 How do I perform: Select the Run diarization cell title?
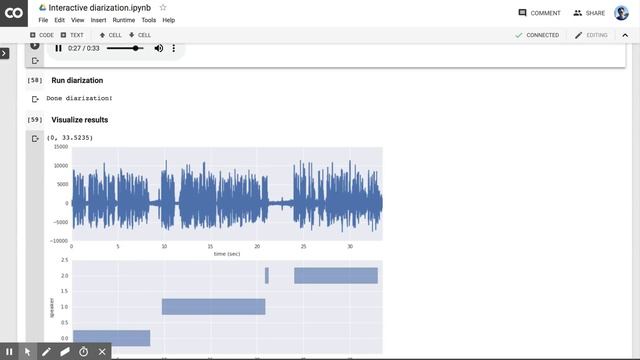pos(77,80)
